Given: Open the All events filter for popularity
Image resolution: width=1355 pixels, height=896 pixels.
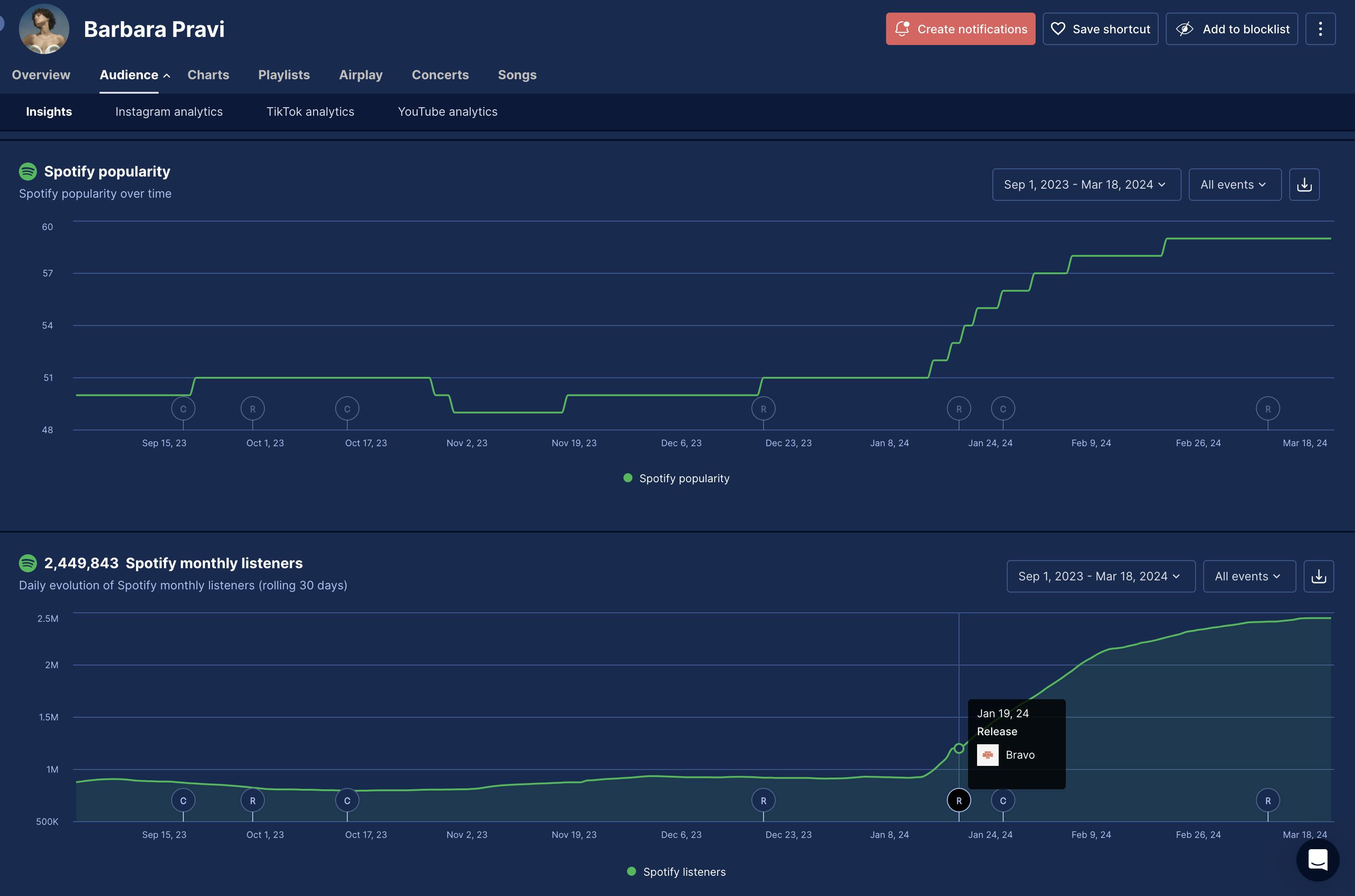Looking at the screenshot, I should 1234,185.
